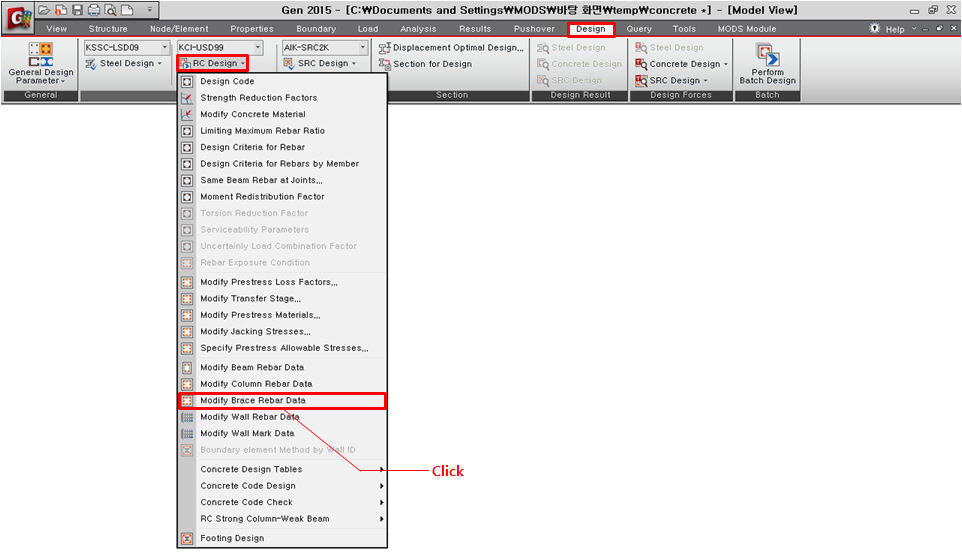Click the Modify Wall Rebar Data icon
Screen dimensions: 962x554
(187, 417)
